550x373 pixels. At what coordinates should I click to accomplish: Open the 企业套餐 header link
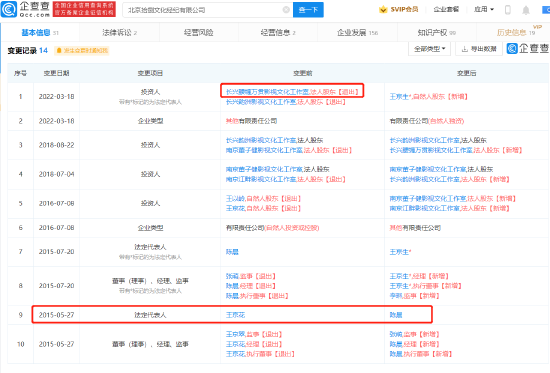coord(446,9)
